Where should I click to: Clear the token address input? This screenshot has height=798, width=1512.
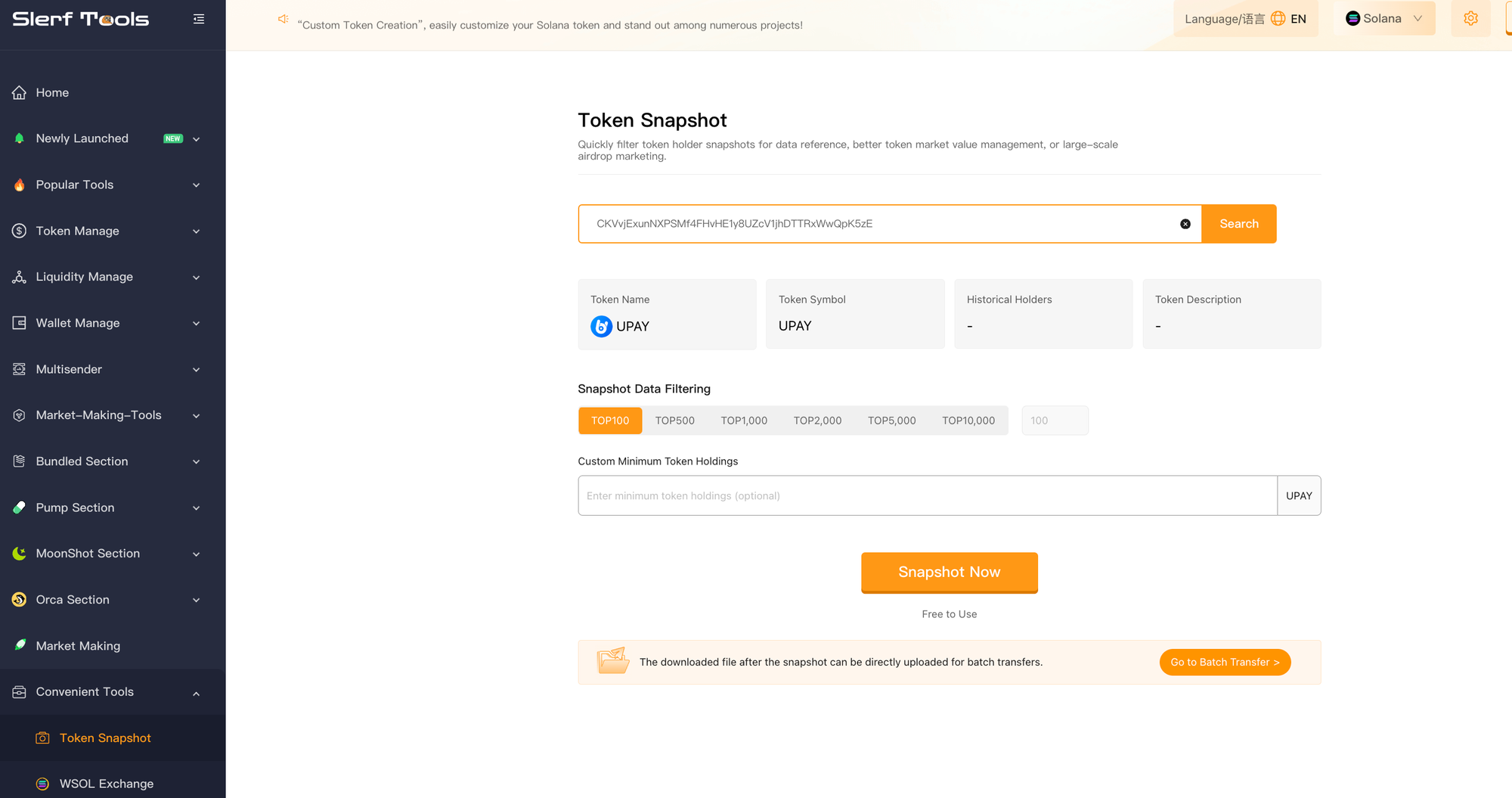point(1185,224)
